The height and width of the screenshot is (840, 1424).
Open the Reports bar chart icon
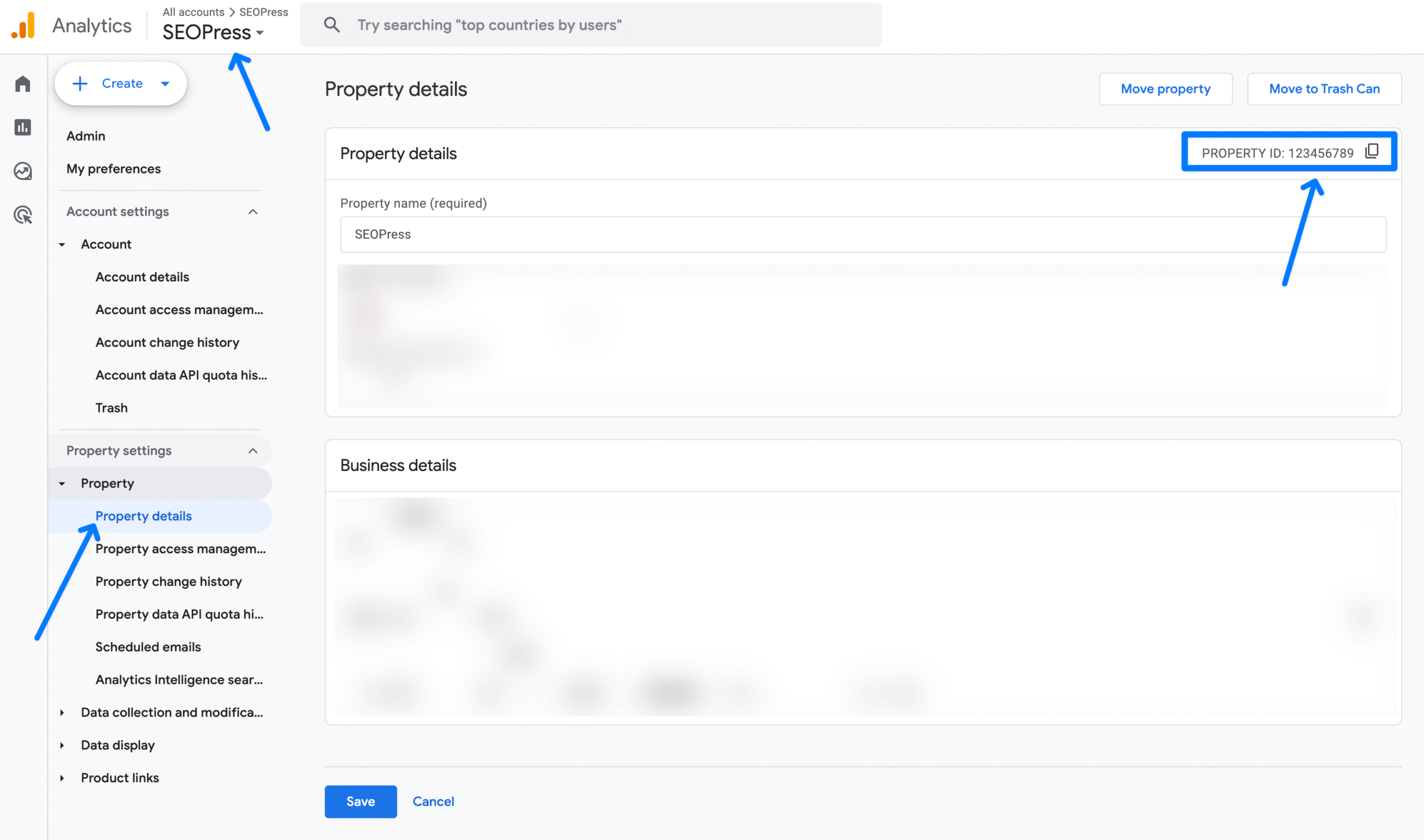point(23,127)
